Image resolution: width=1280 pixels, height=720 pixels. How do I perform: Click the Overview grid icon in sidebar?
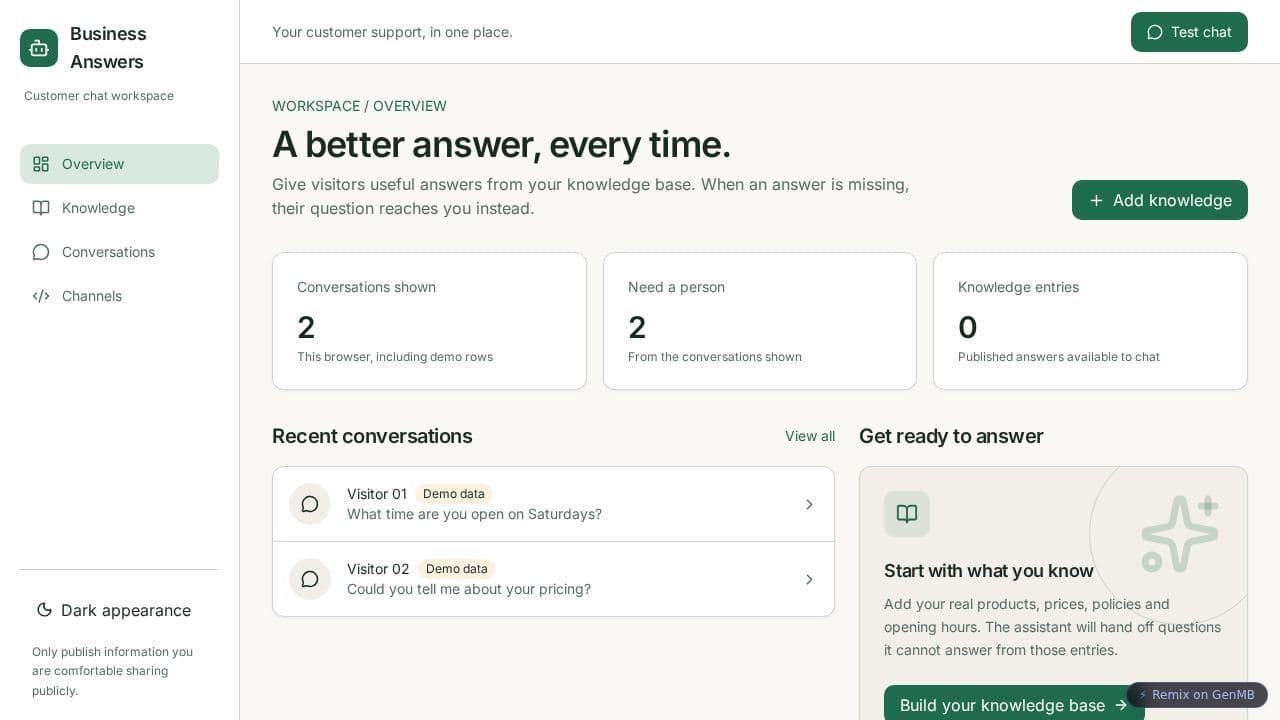click(x=41, y=164)
